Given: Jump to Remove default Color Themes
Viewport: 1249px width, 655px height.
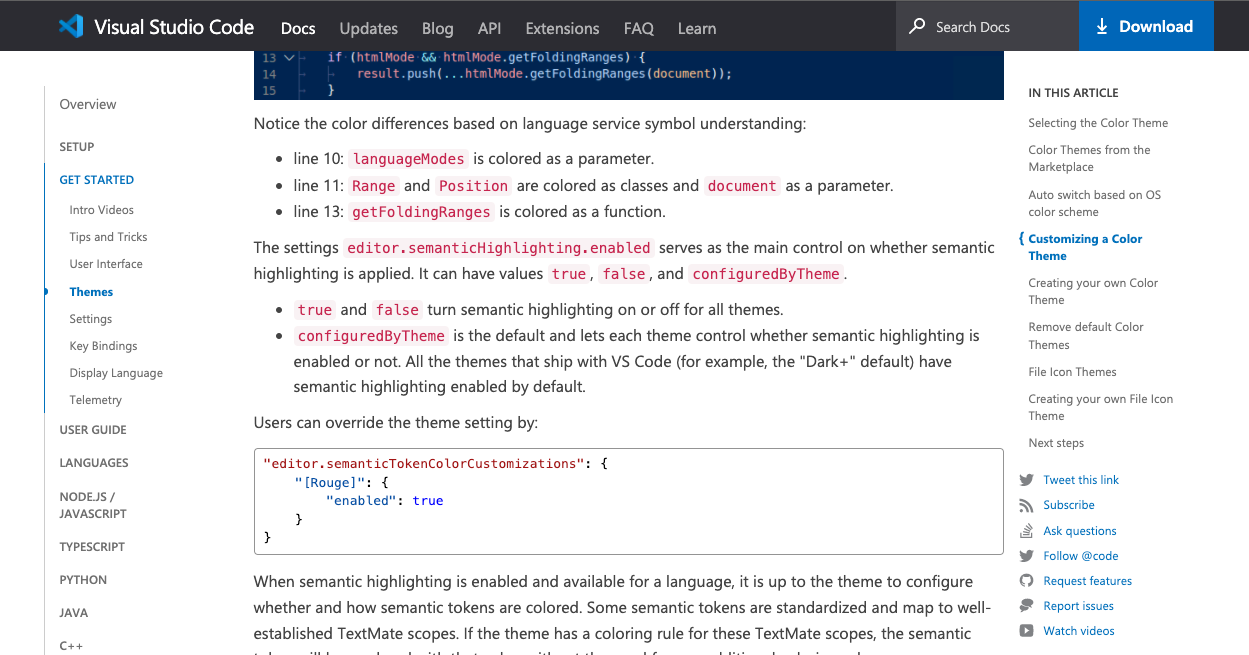Looking at the screenshot, I should 1086,335.
